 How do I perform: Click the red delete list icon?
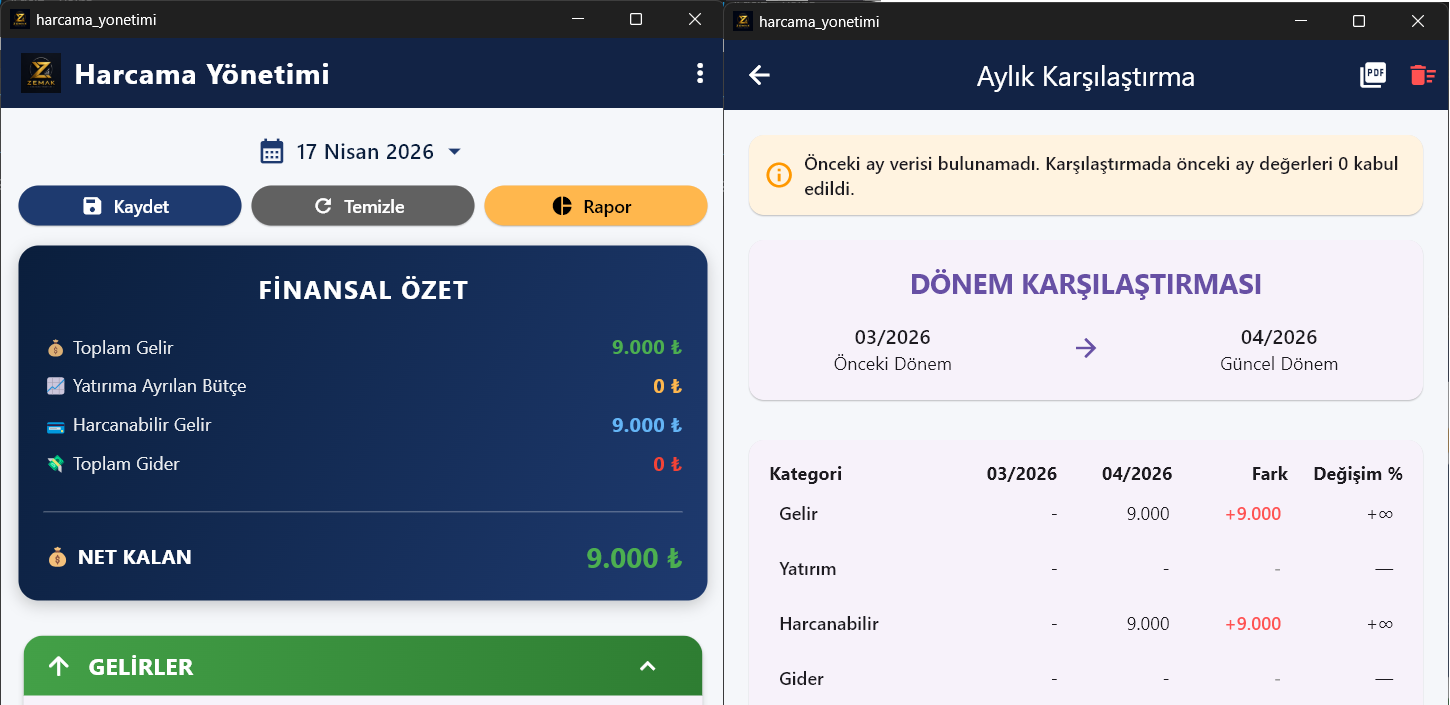pos(1422,75)
